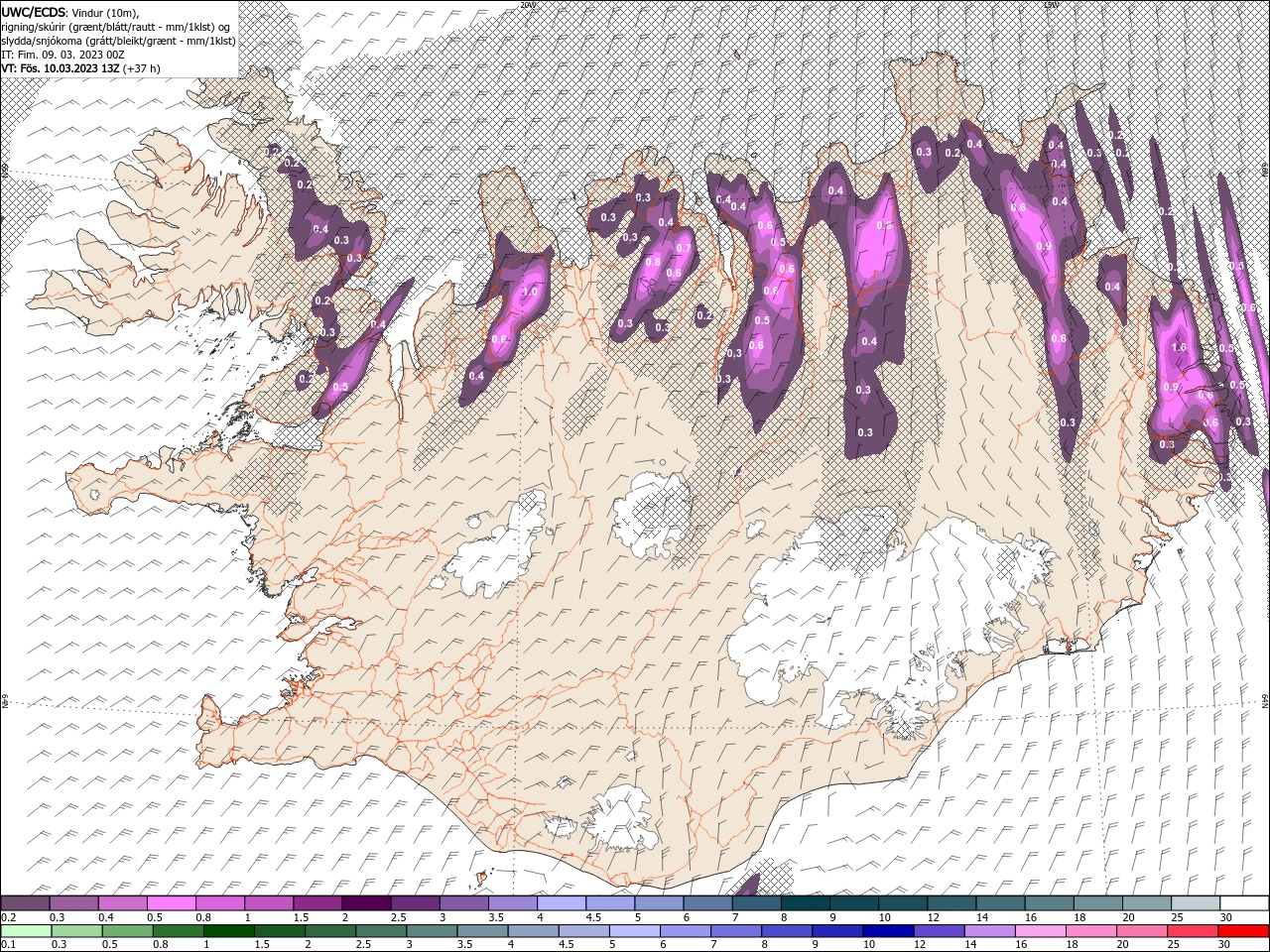
Task: Select the navy blue swatch labeled 10, lower row
Action: pyautogui.click(x=887, y=931)
